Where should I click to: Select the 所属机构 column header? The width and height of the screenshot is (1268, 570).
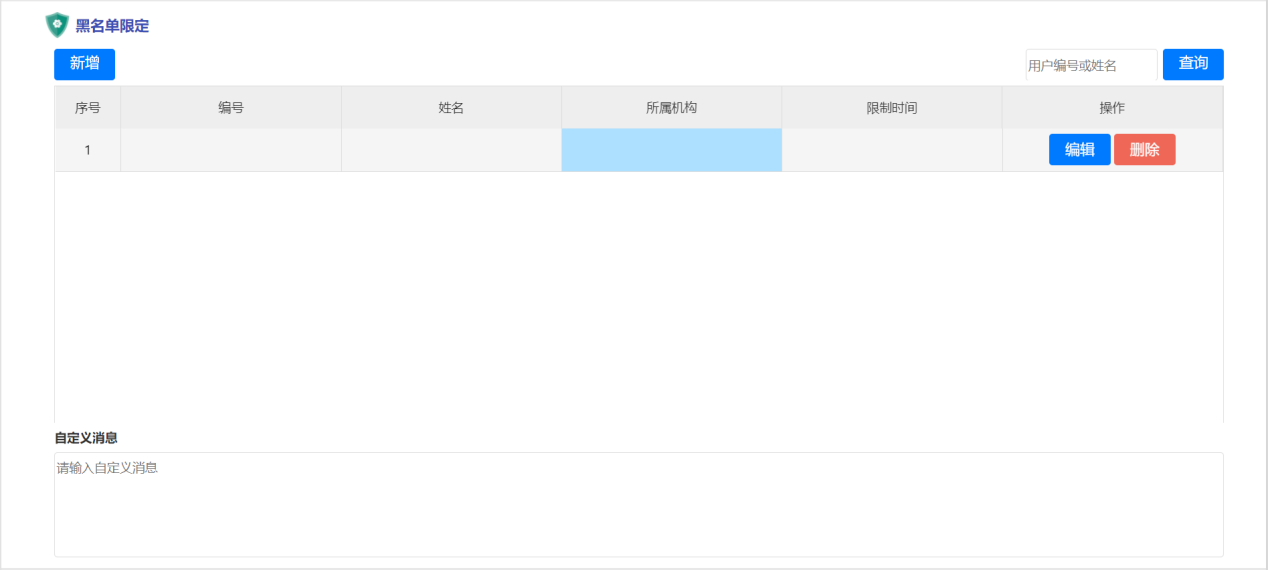click(x=671, y=108)
